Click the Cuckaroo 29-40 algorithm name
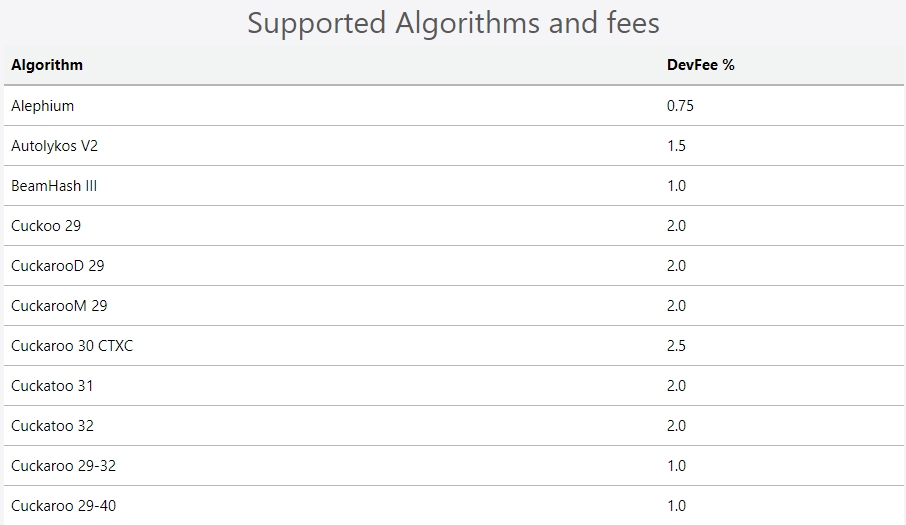Viewport: 906px width, 525px height. click(x=64, y=506)
